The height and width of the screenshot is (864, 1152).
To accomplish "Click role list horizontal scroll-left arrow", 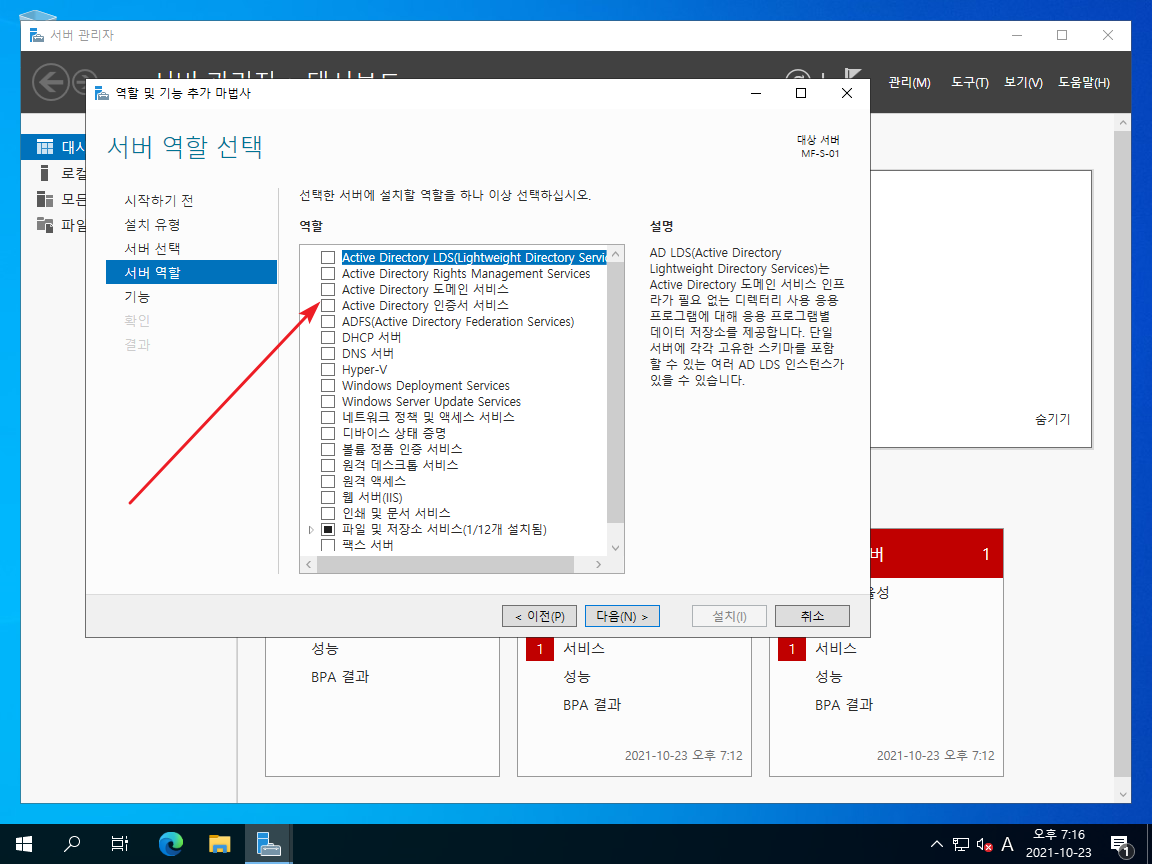I will tap(309, 564).
